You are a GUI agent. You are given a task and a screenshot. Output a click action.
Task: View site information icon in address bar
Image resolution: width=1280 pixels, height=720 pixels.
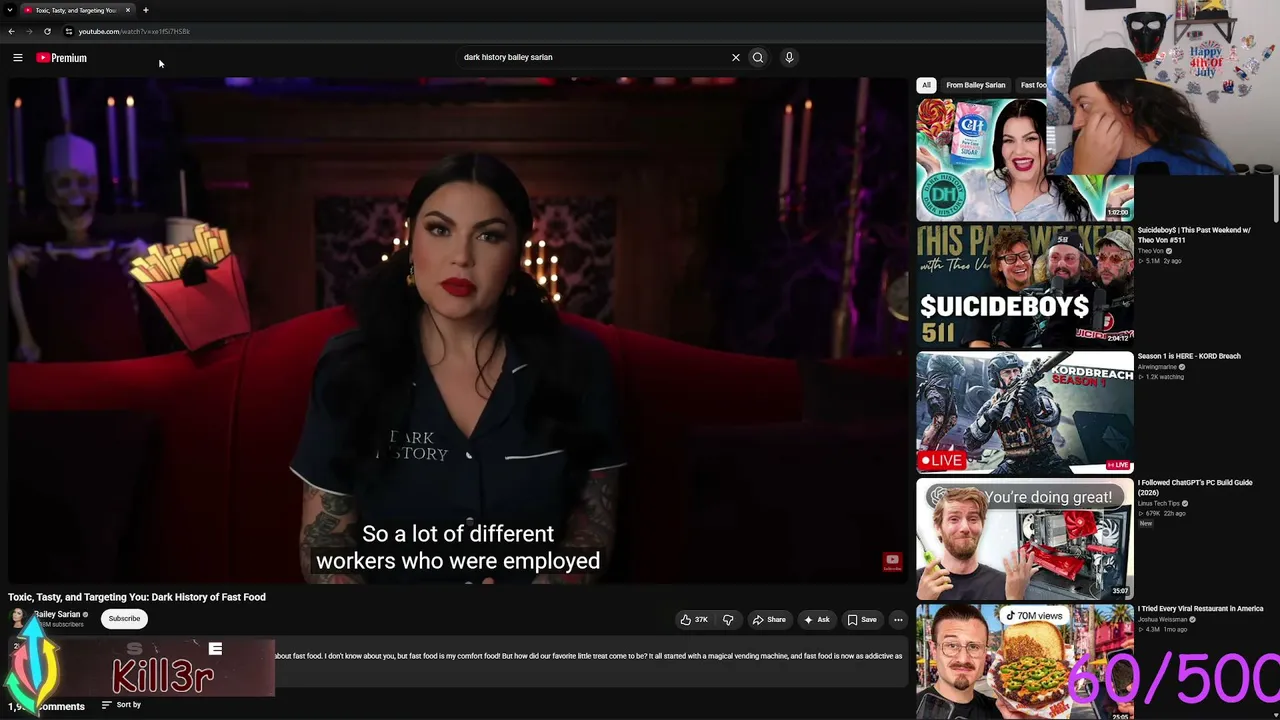[x=69, y=31]
